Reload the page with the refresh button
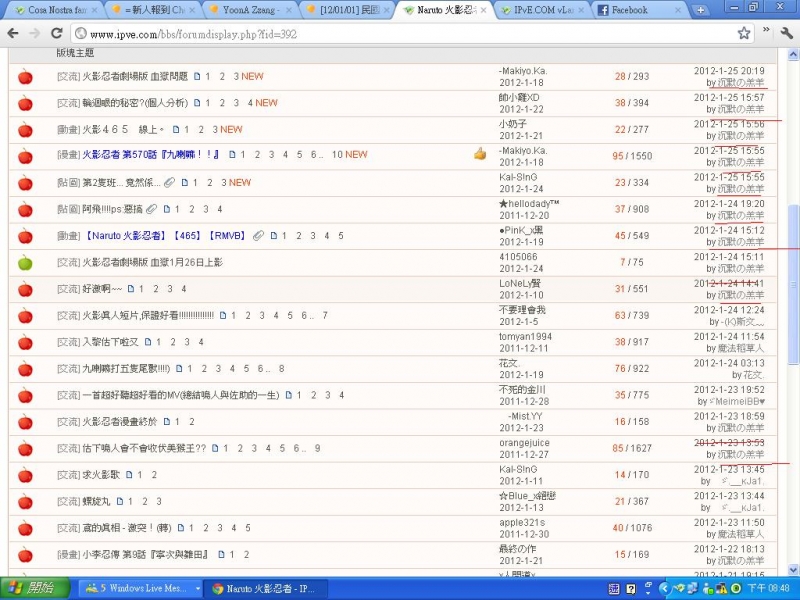The image size is (800, 600). [x=59, y=33]
